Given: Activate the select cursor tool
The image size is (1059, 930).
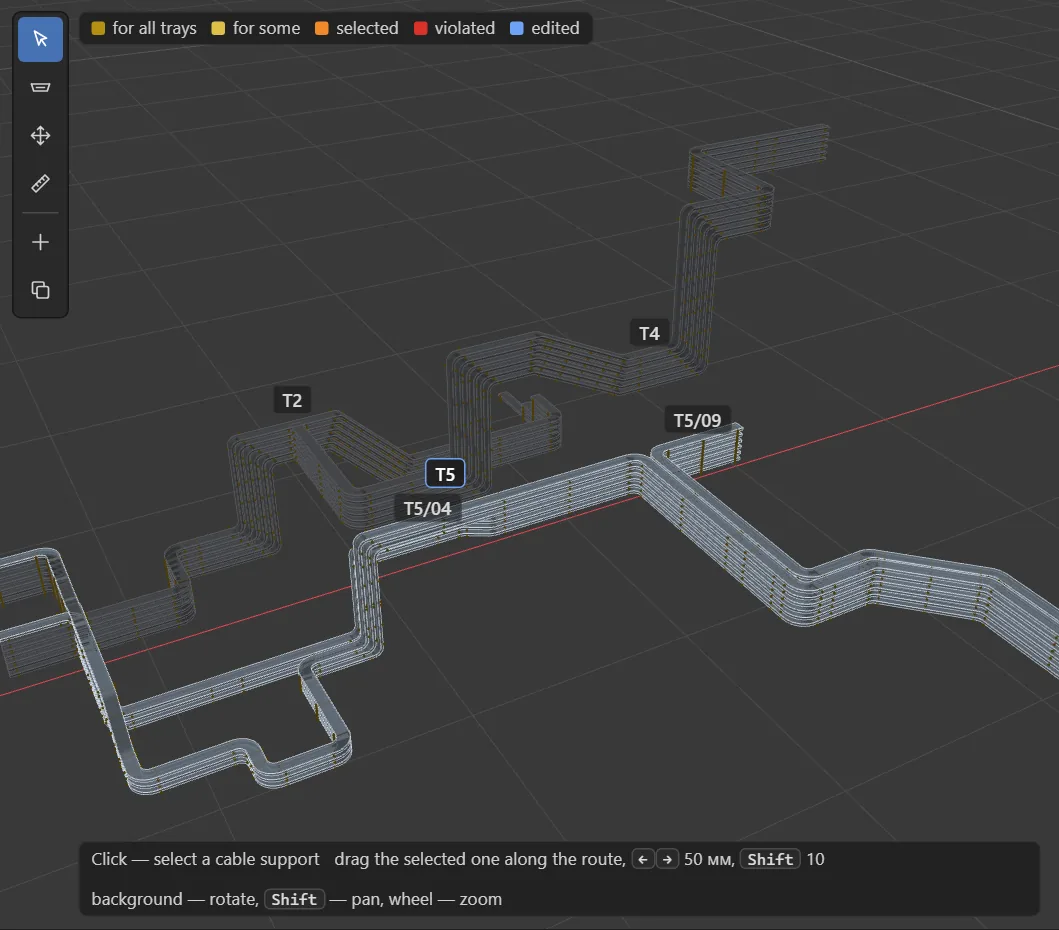Looking at the screenshot, I should coord(41,39).
